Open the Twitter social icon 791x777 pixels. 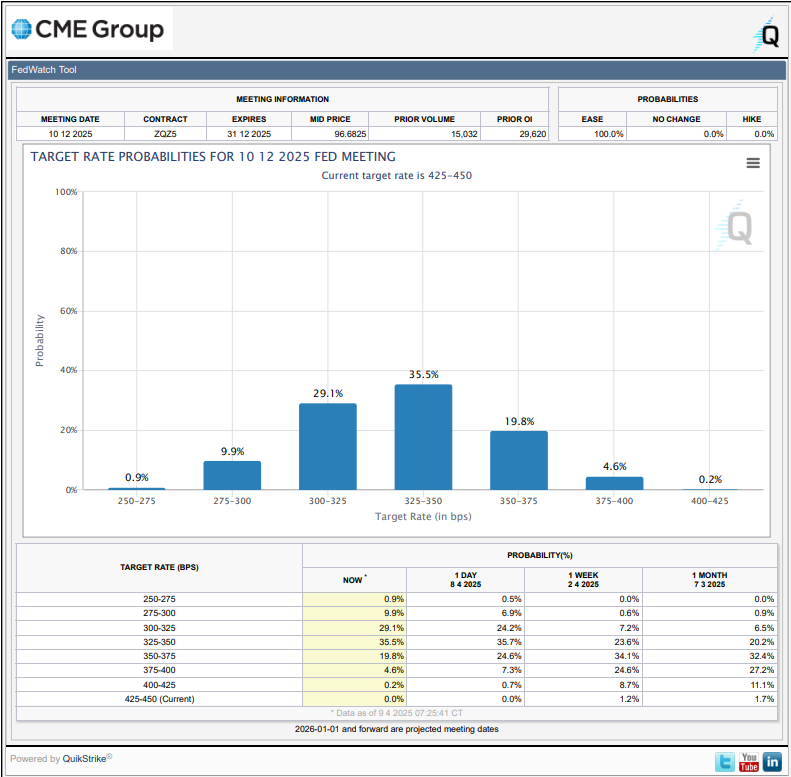(725, 762)
